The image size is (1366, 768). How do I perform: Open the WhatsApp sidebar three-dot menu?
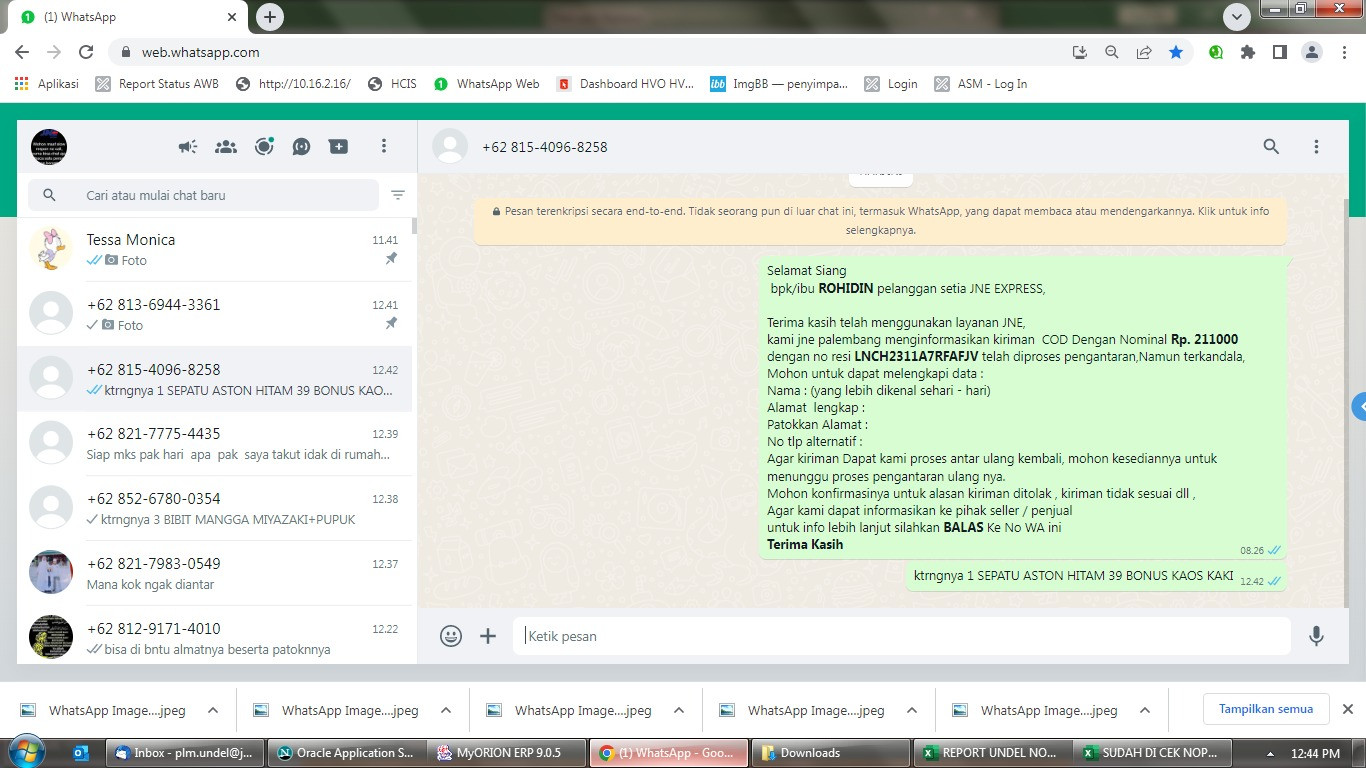[x=383, y=147]
